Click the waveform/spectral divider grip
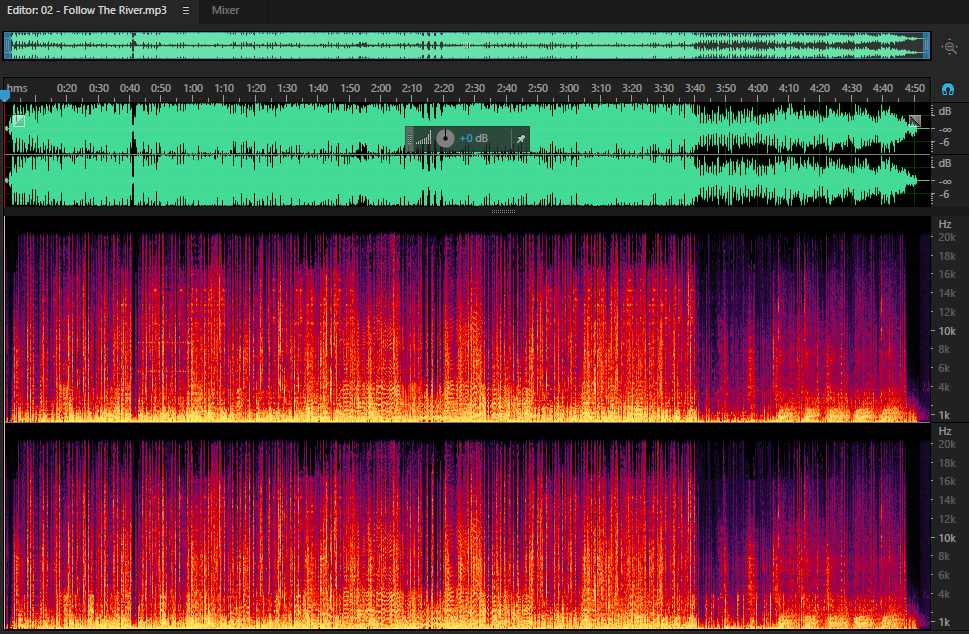 [503, 211]
